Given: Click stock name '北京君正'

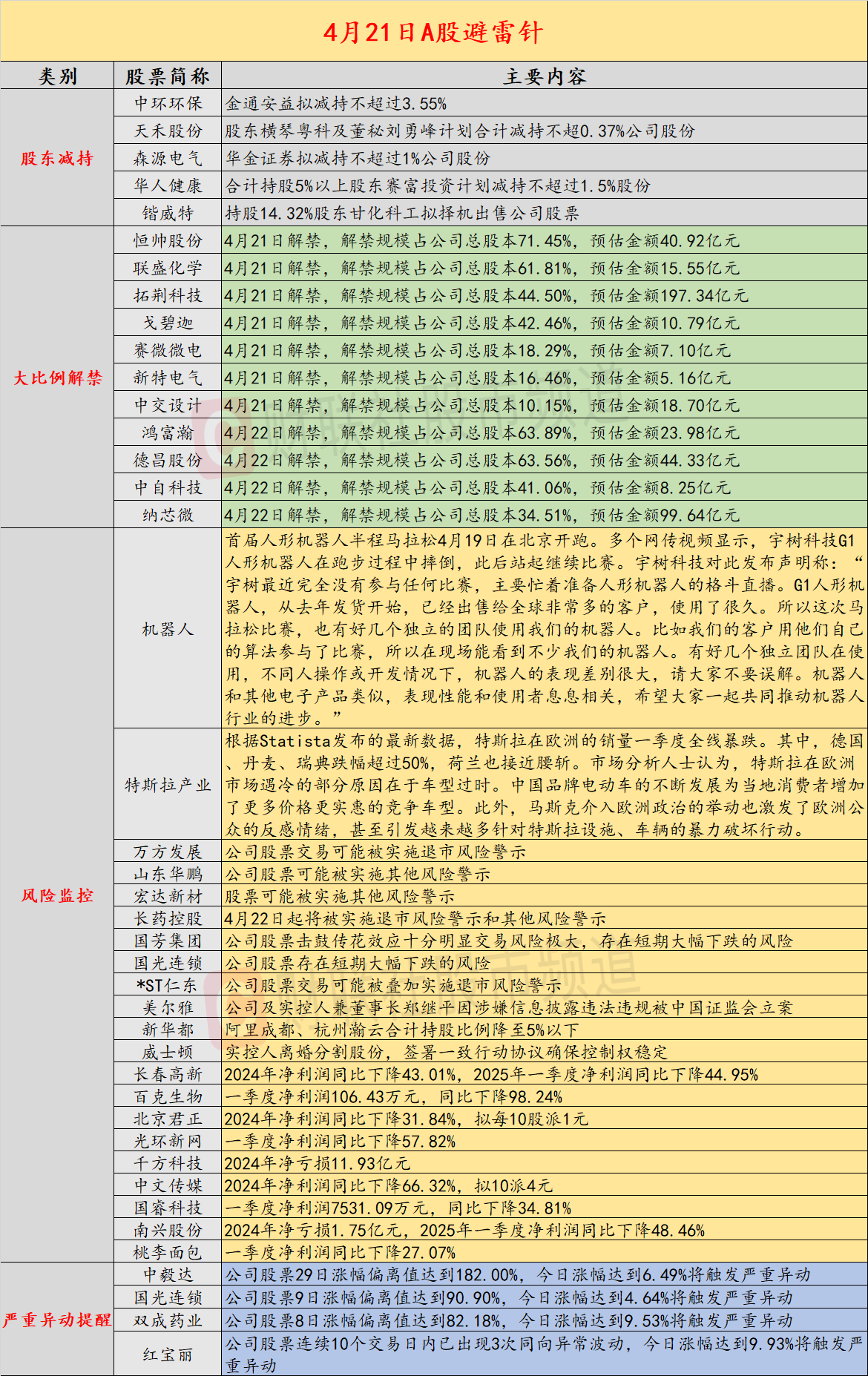Looking at the screenshot, I should pos(168,1119).
